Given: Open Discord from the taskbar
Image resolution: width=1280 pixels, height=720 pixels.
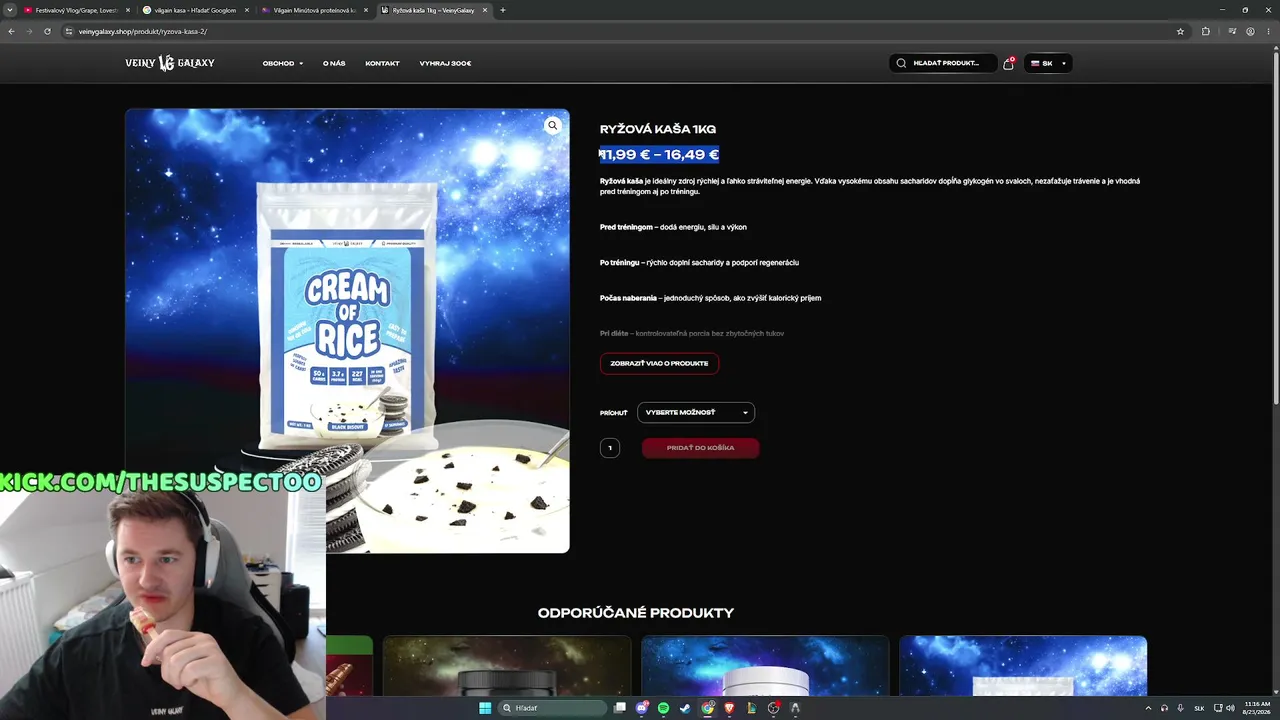Looking at the screenshot, I should [x=642, y=708].
